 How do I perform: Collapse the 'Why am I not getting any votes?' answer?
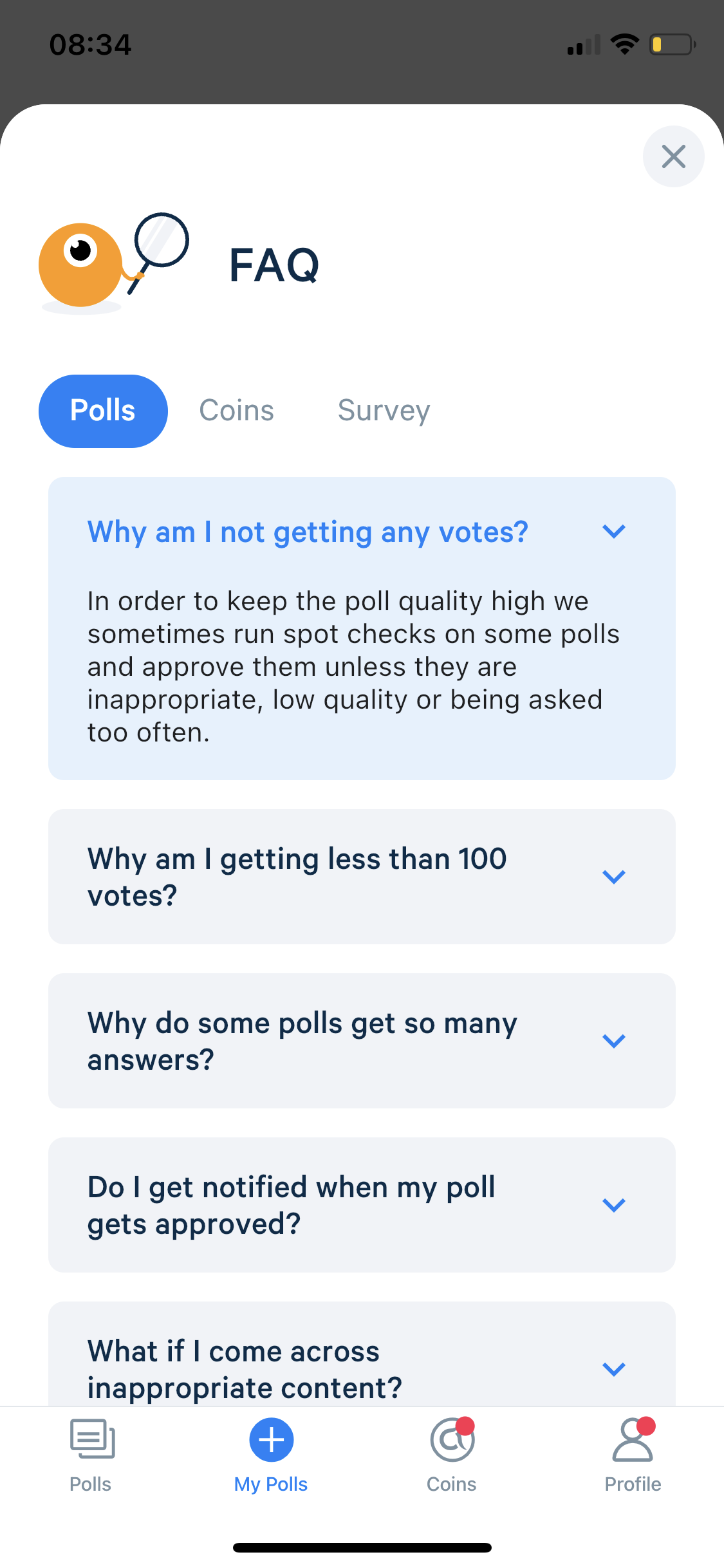(613, 532)
